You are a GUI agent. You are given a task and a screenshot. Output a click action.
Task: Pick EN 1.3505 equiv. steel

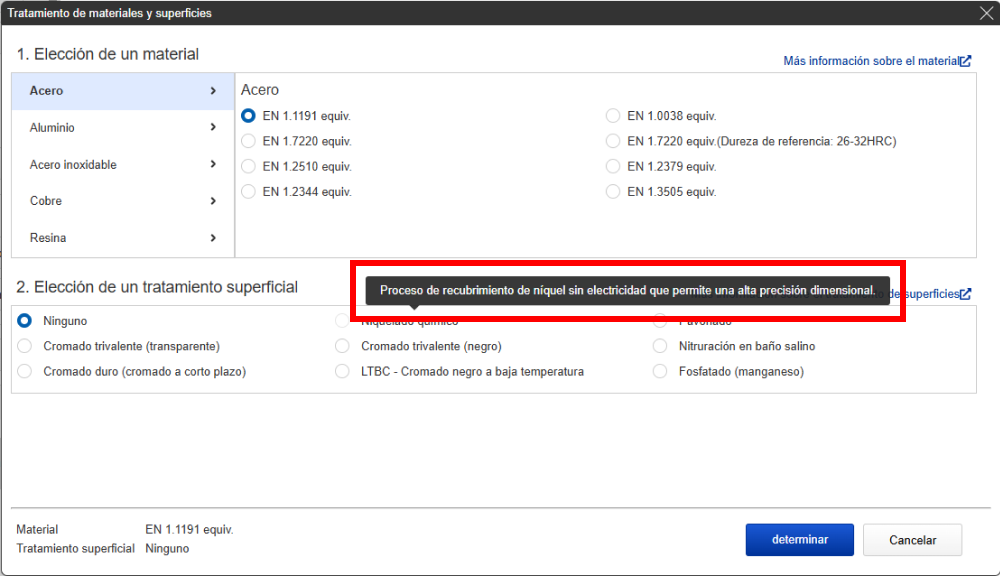pos(614,192)
